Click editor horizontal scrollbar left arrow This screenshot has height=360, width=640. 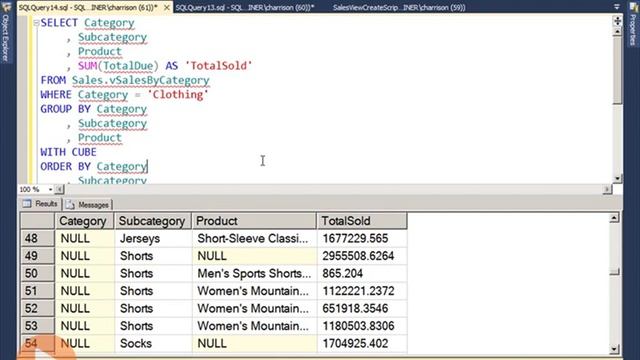(x=59, y=189)
